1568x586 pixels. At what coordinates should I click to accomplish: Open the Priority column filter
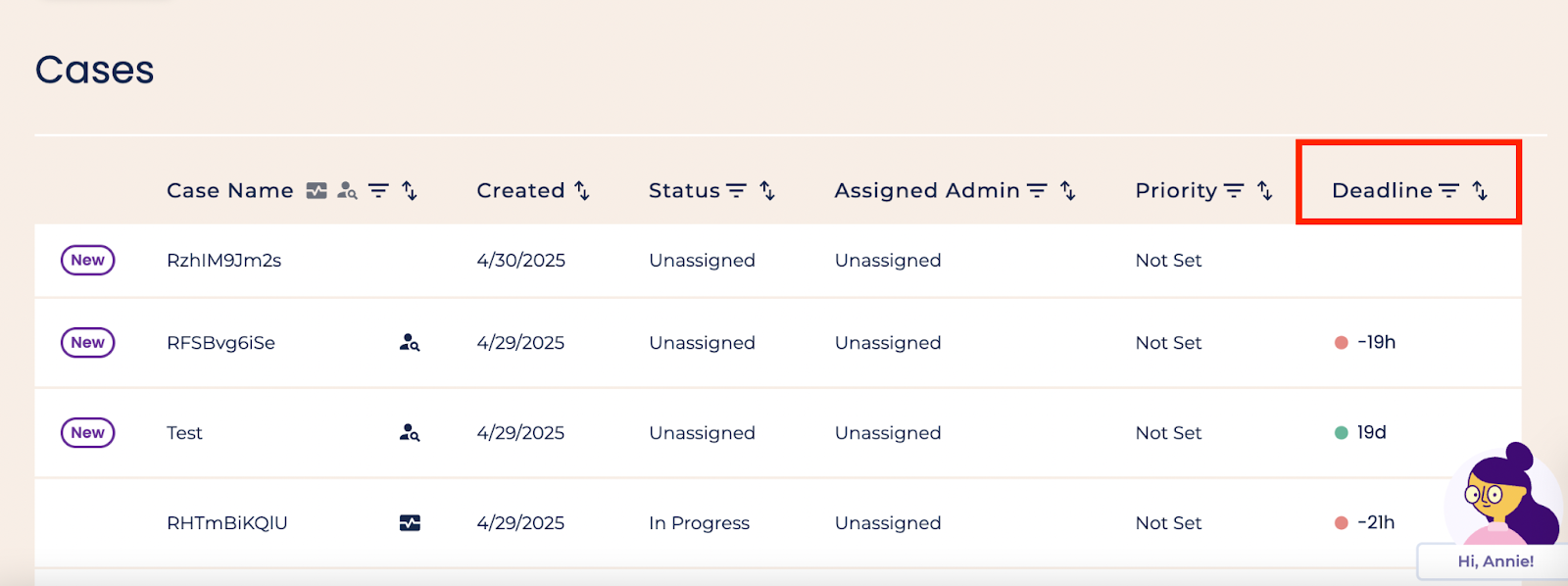[1234, 191]
